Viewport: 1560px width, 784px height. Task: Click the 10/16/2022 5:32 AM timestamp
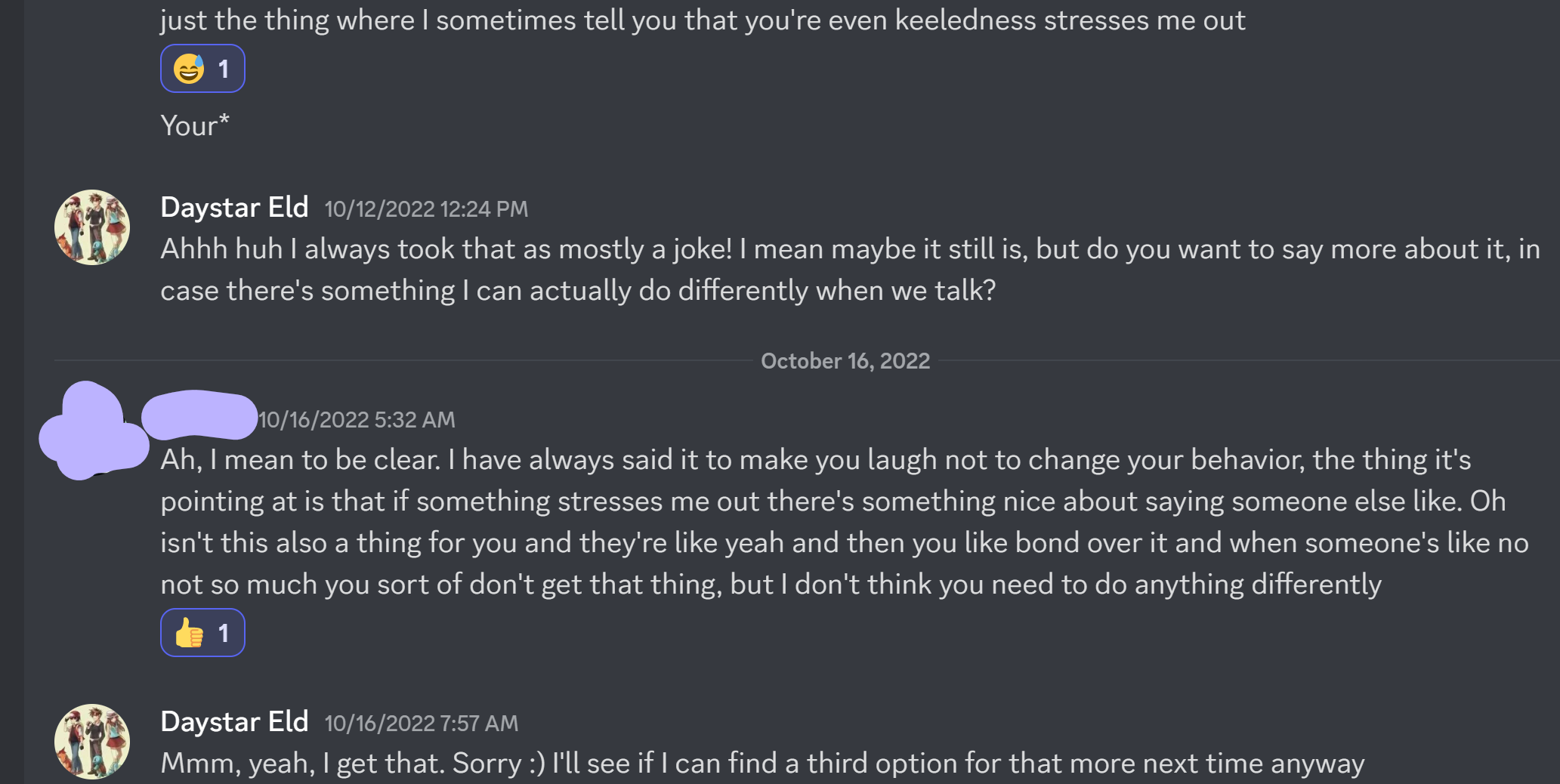(357, 420)
